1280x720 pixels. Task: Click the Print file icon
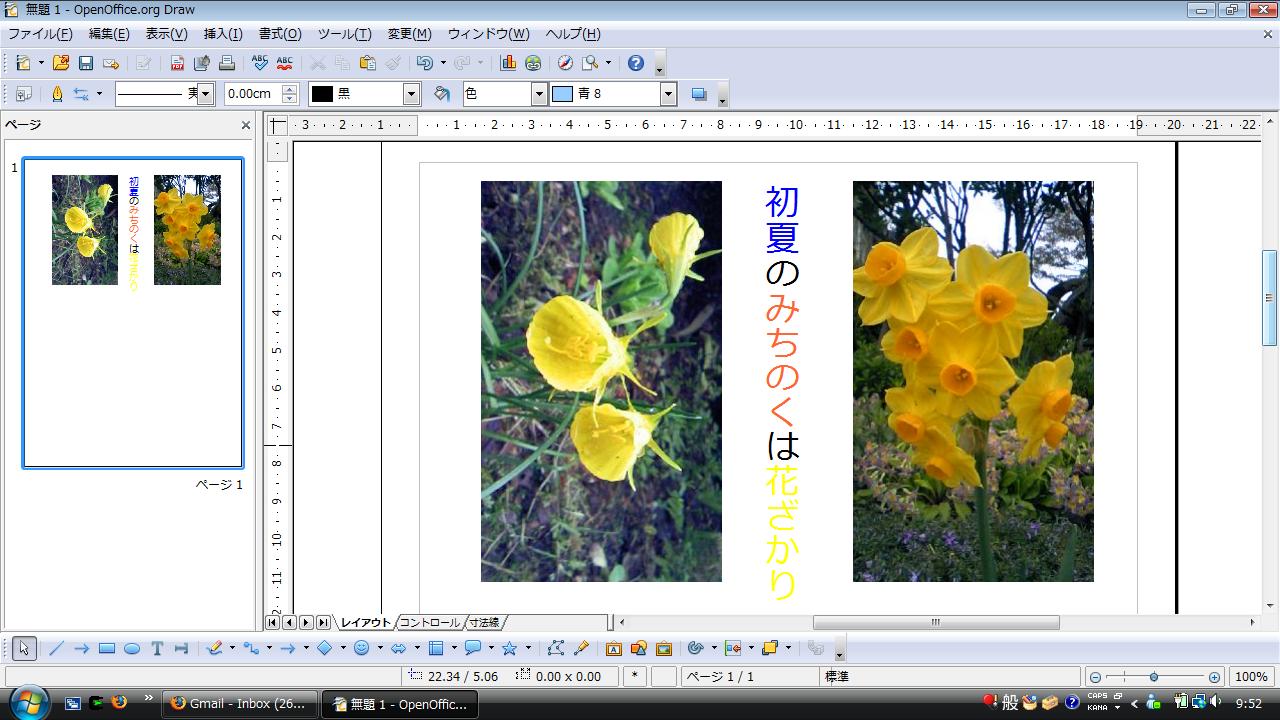point(227,63)
